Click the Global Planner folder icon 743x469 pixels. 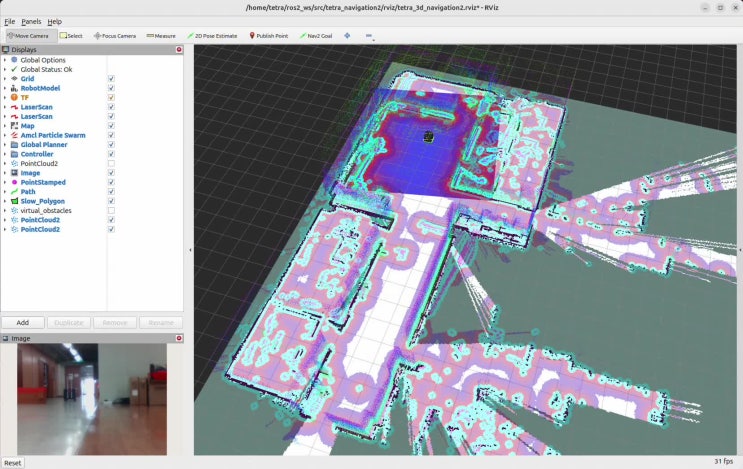point(14,144)
